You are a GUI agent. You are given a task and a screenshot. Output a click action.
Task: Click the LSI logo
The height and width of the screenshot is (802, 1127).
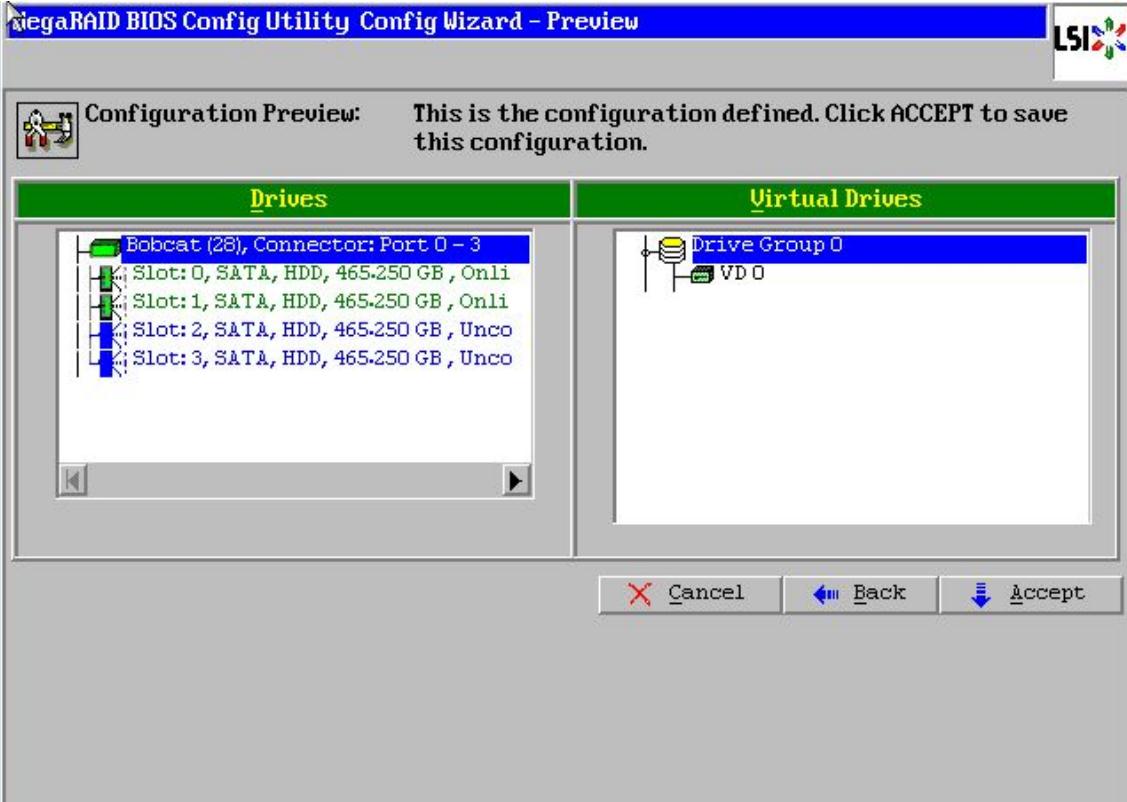pos(1090,40)
